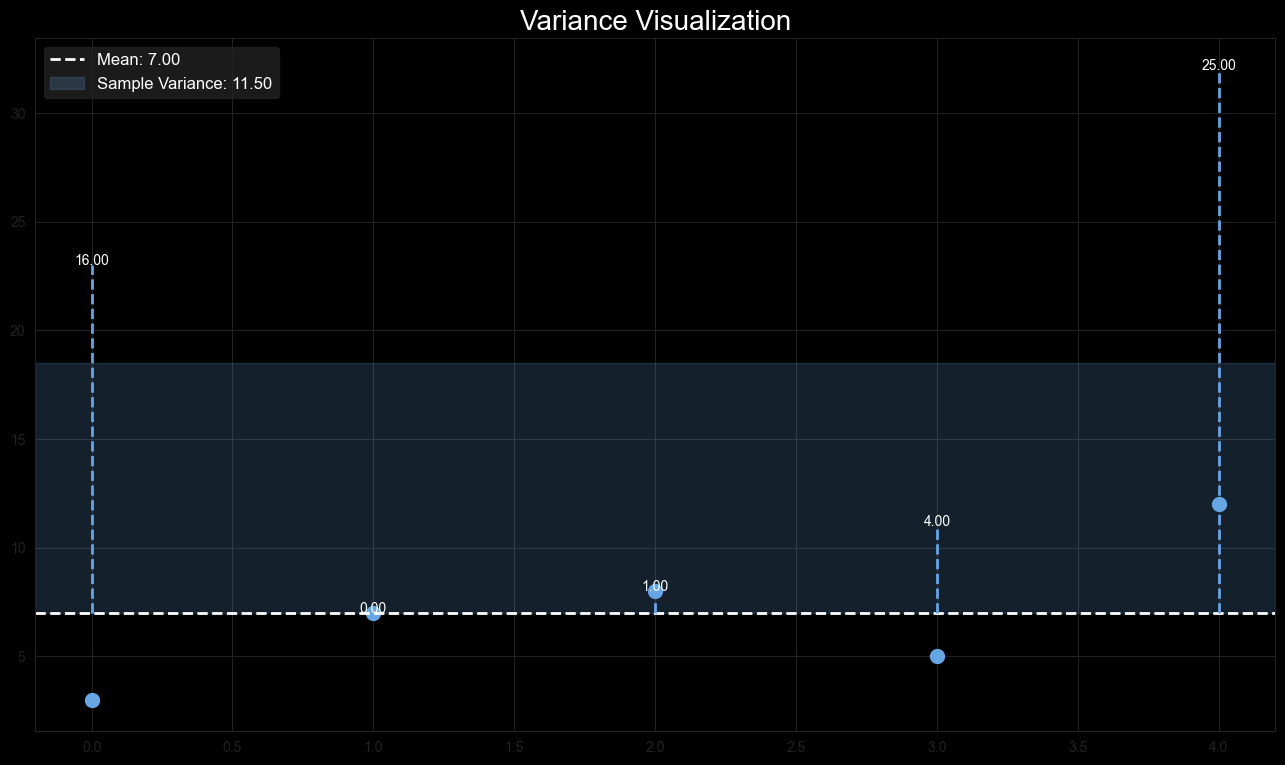Select the data point at x=2
Viewport: 1285px width, 765px height.
coord(655,592)
